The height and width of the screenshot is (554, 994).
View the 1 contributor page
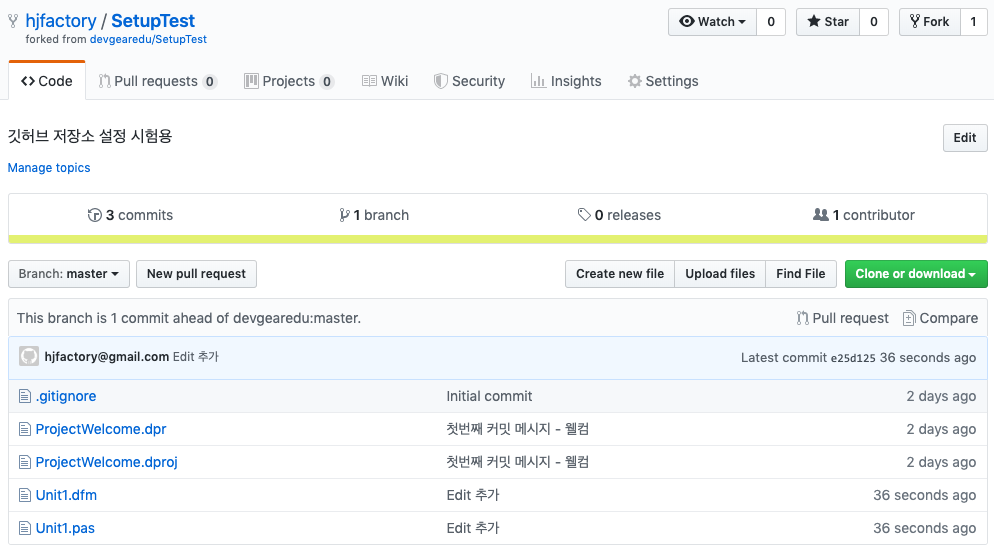pos(864,216)
